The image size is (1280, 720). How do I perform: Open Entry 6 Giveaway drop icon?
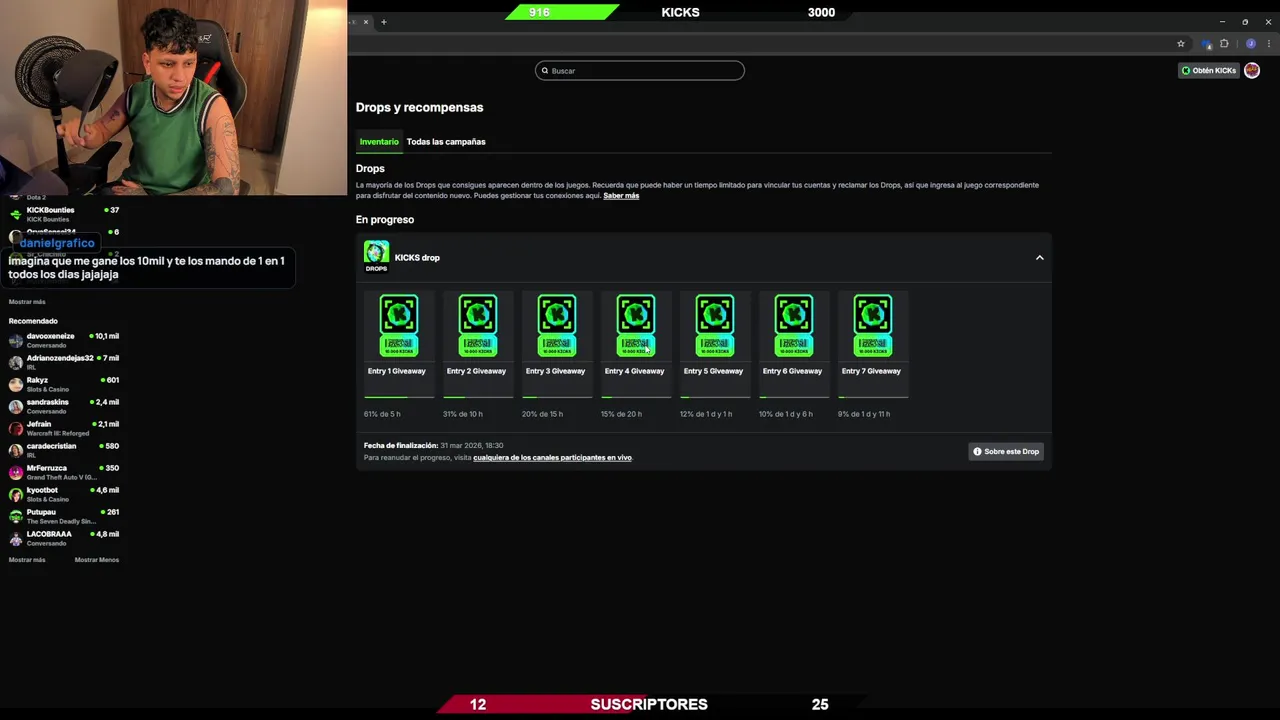[x=793, y=326]
